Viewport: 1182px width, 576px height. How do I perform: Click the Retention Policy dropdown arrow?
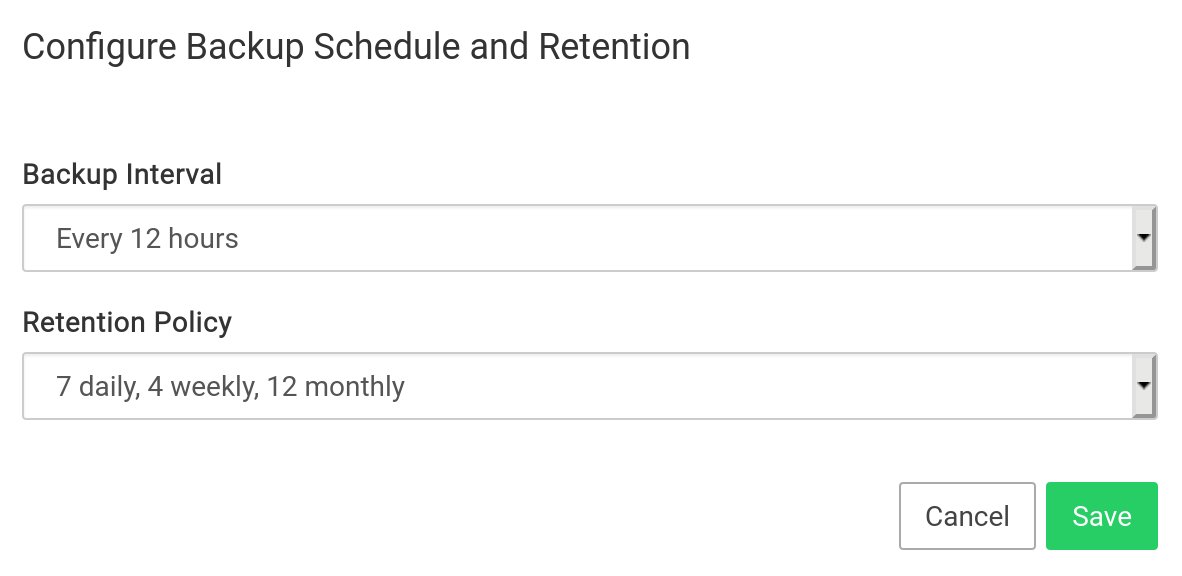[1144, 386]
